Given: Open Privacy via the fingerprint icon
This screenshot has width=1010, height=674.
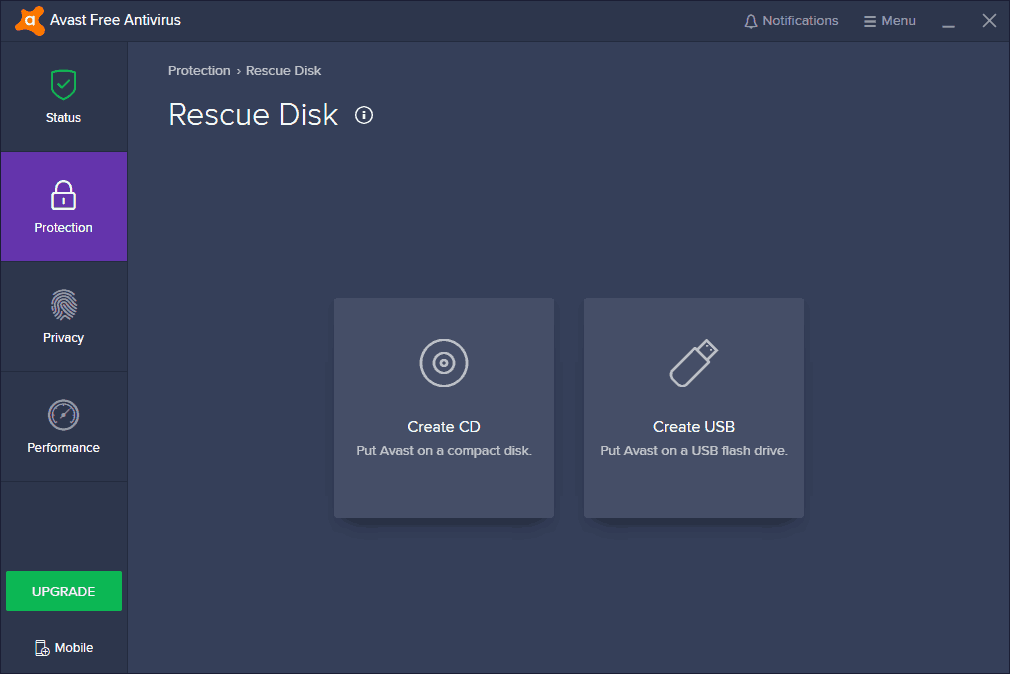Looking at the screenshot, I should [63, 305].
